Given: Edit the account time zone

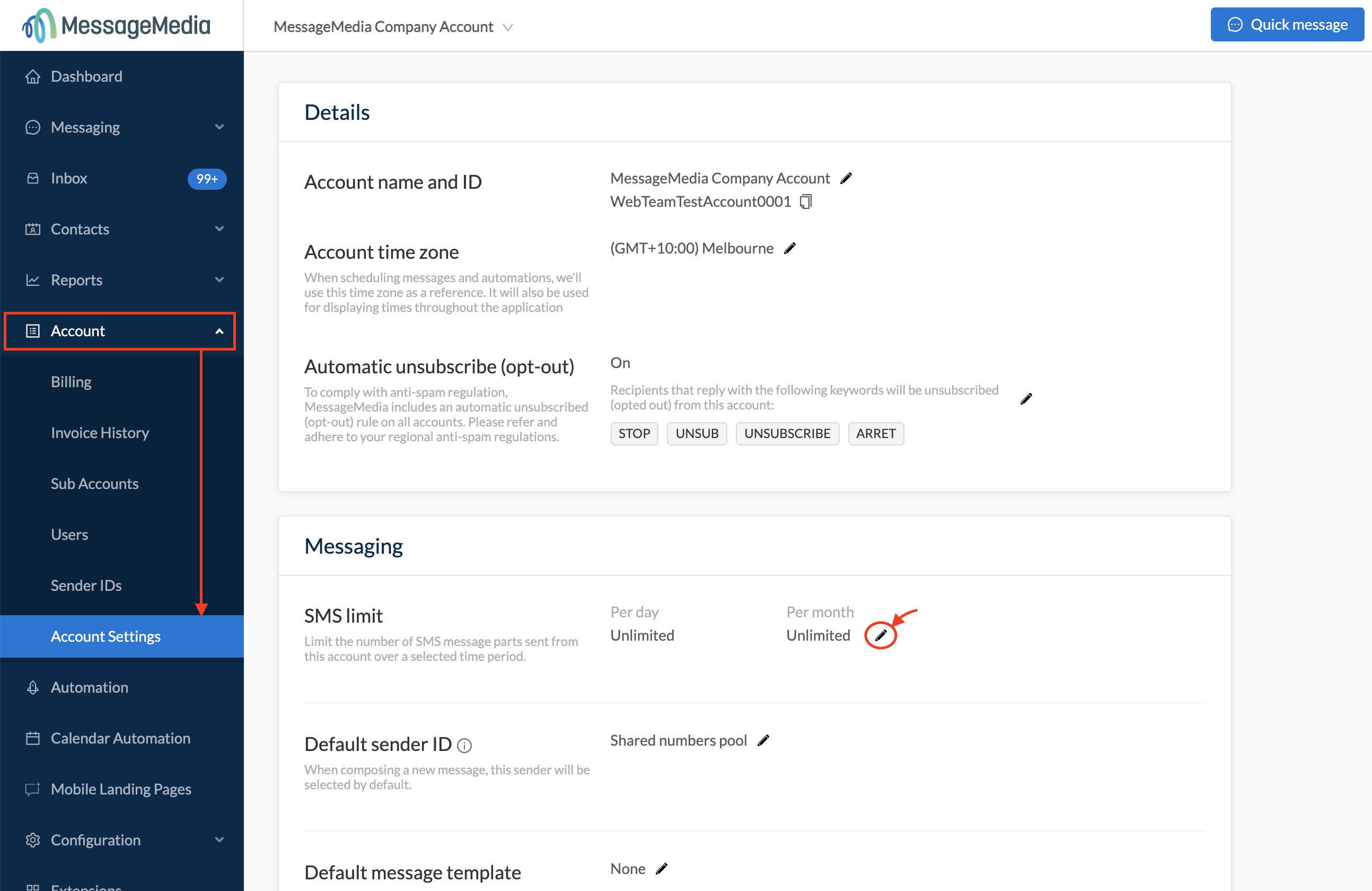Looking at the screenshot, I should (x=790, y=249).
